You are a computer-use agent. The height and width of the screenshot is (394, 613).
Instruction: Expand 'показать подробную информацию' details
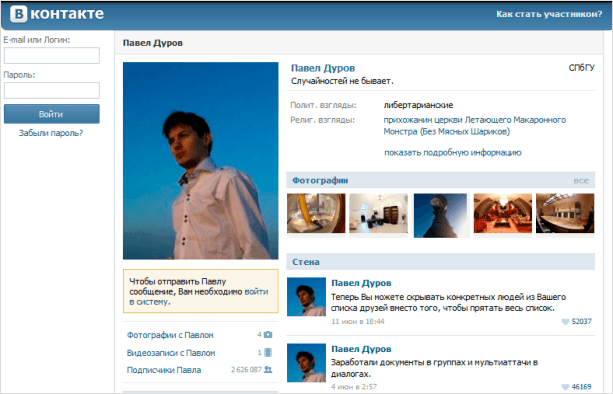tap(453, 152)
